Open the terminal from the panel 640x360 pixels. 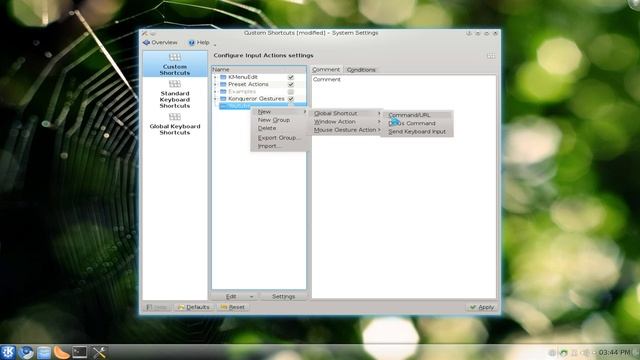(80, 352)
